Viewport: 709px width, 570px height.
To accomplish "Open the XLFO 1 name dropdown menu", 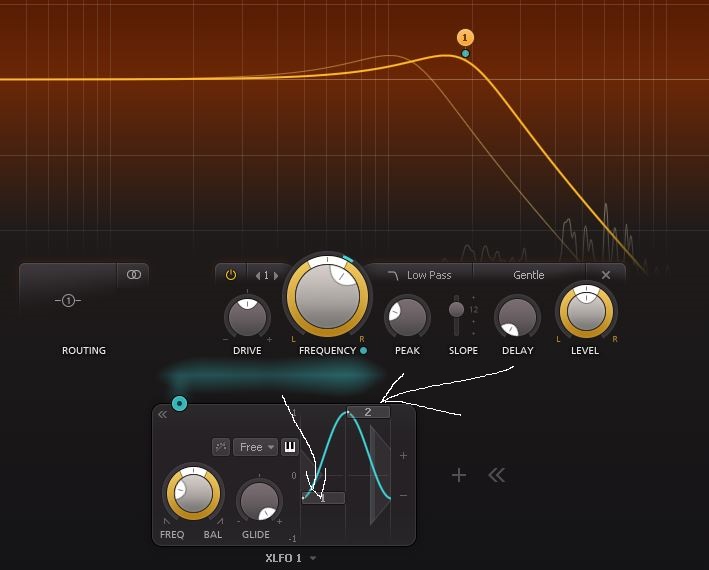I will [290, 558].
